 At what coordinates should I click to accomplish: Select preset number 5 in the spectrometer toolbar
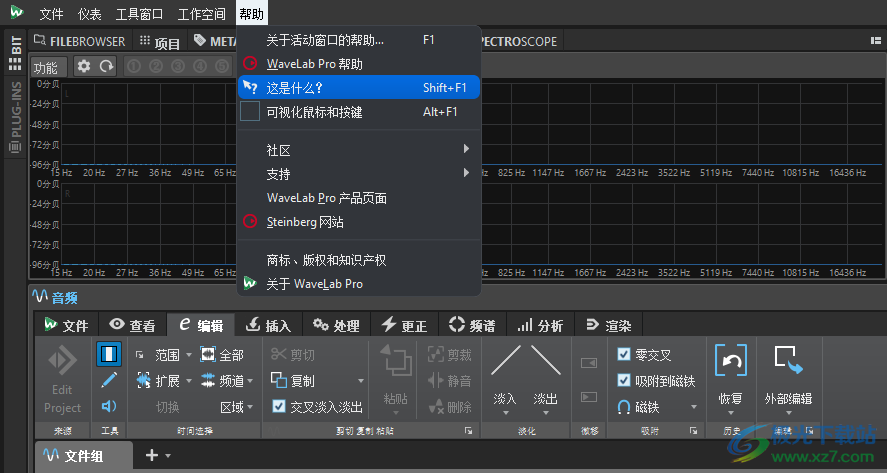(222, 67)
